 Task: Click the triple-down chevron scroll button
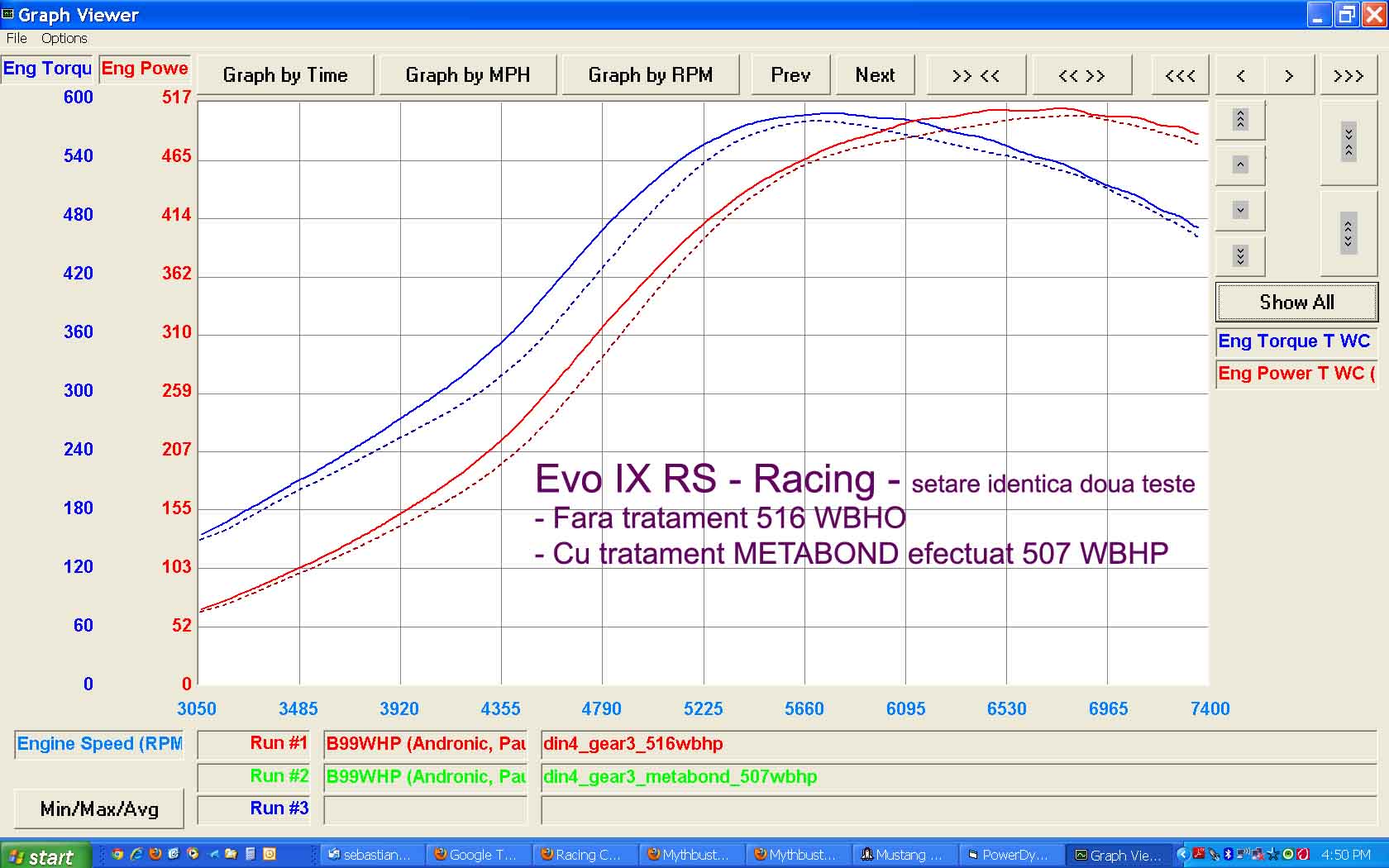[1240, 255]
